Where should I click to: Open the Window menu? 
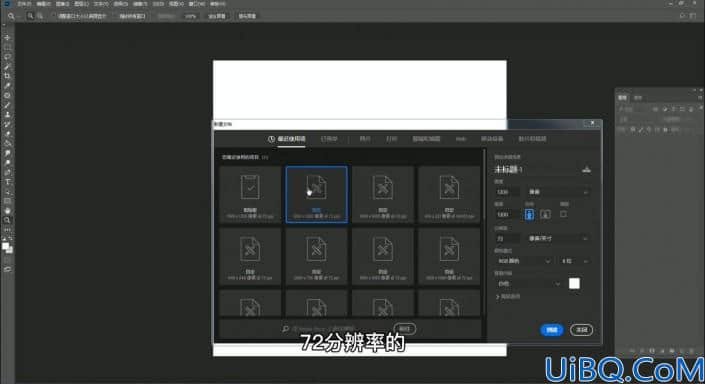click(x=197, y=4)
